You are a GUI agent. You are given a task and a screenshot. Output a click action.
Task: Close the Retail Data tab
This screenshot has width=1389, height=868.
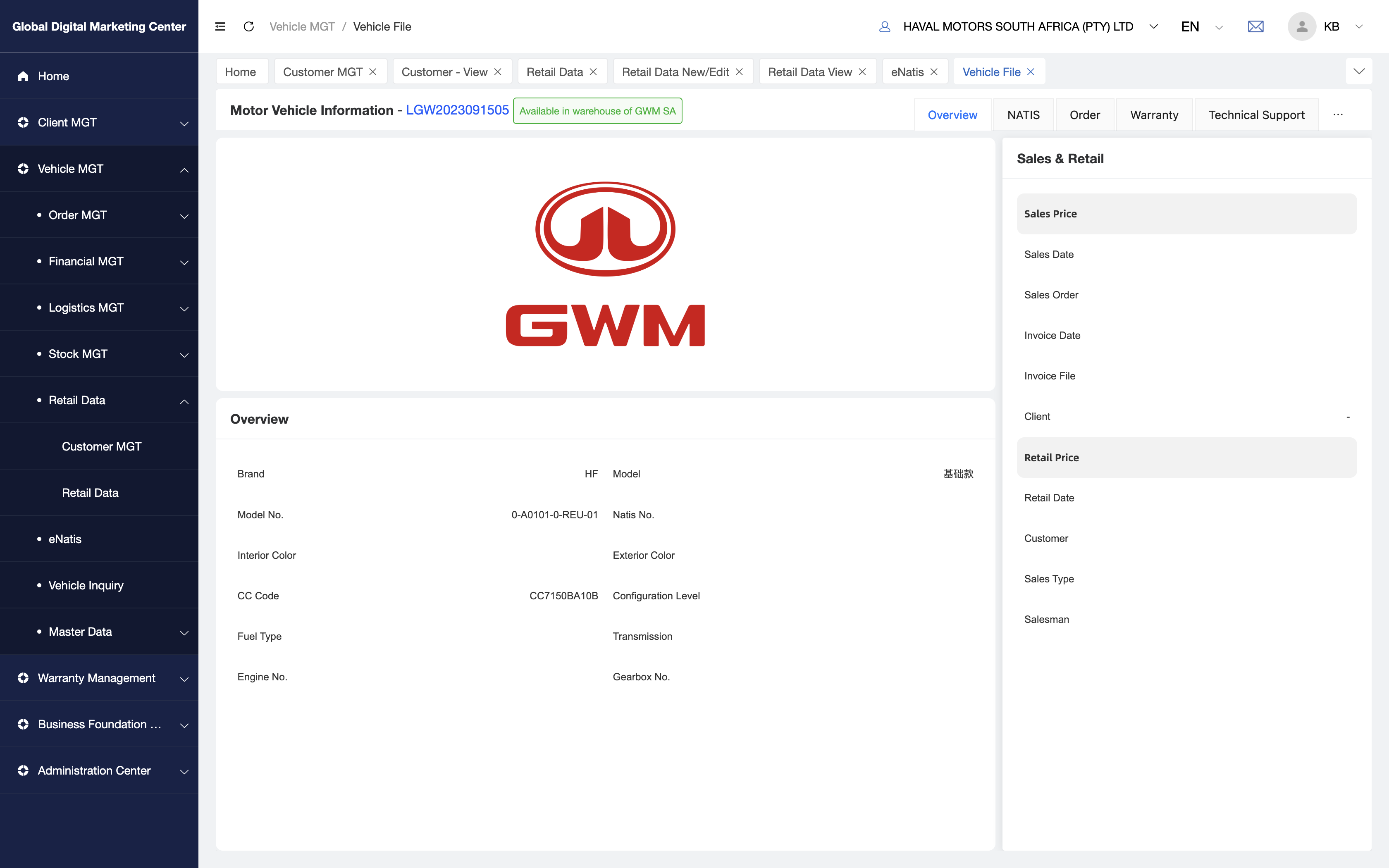593,72
